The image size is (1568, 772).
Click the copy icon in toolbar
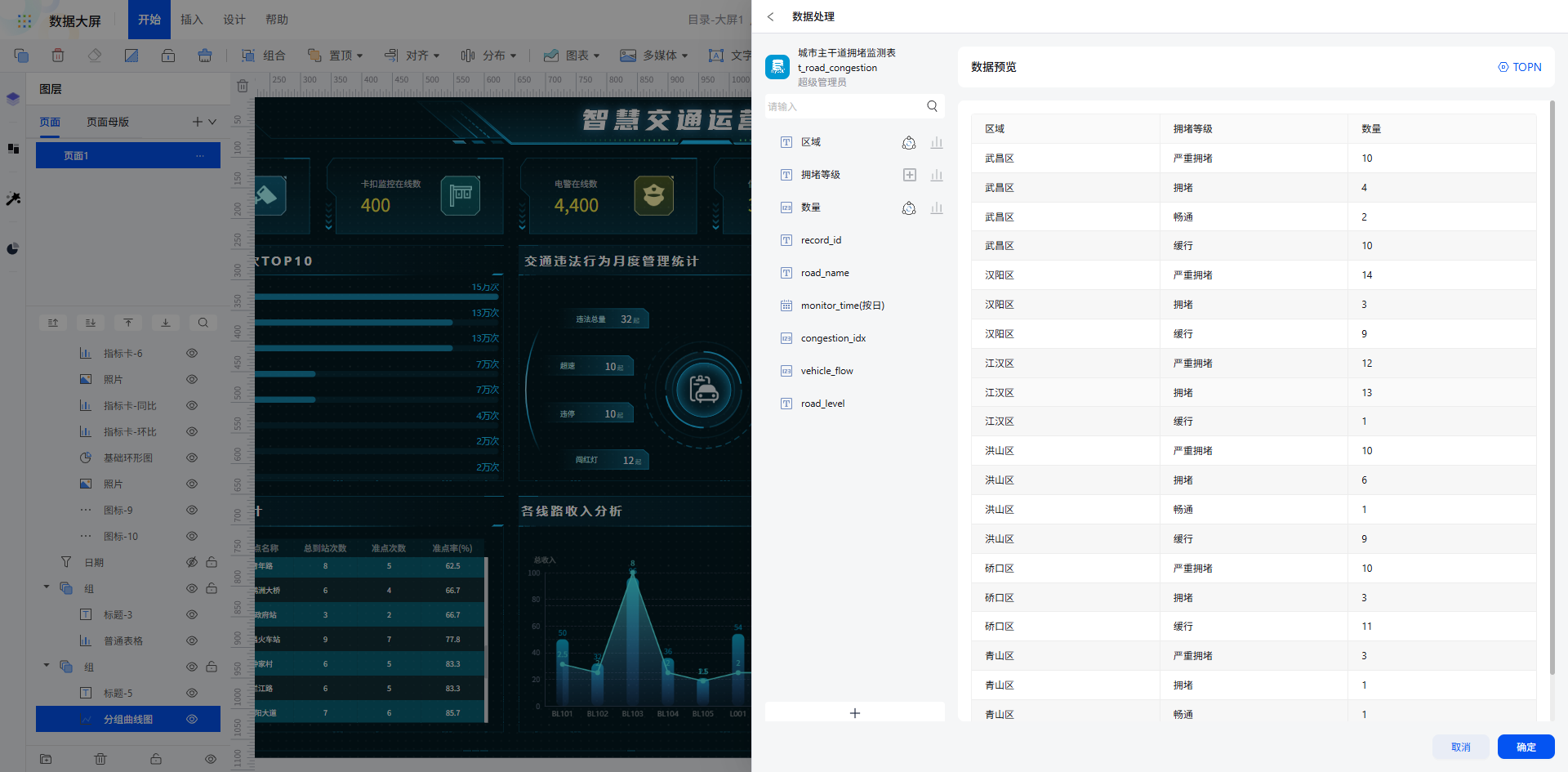21,56
